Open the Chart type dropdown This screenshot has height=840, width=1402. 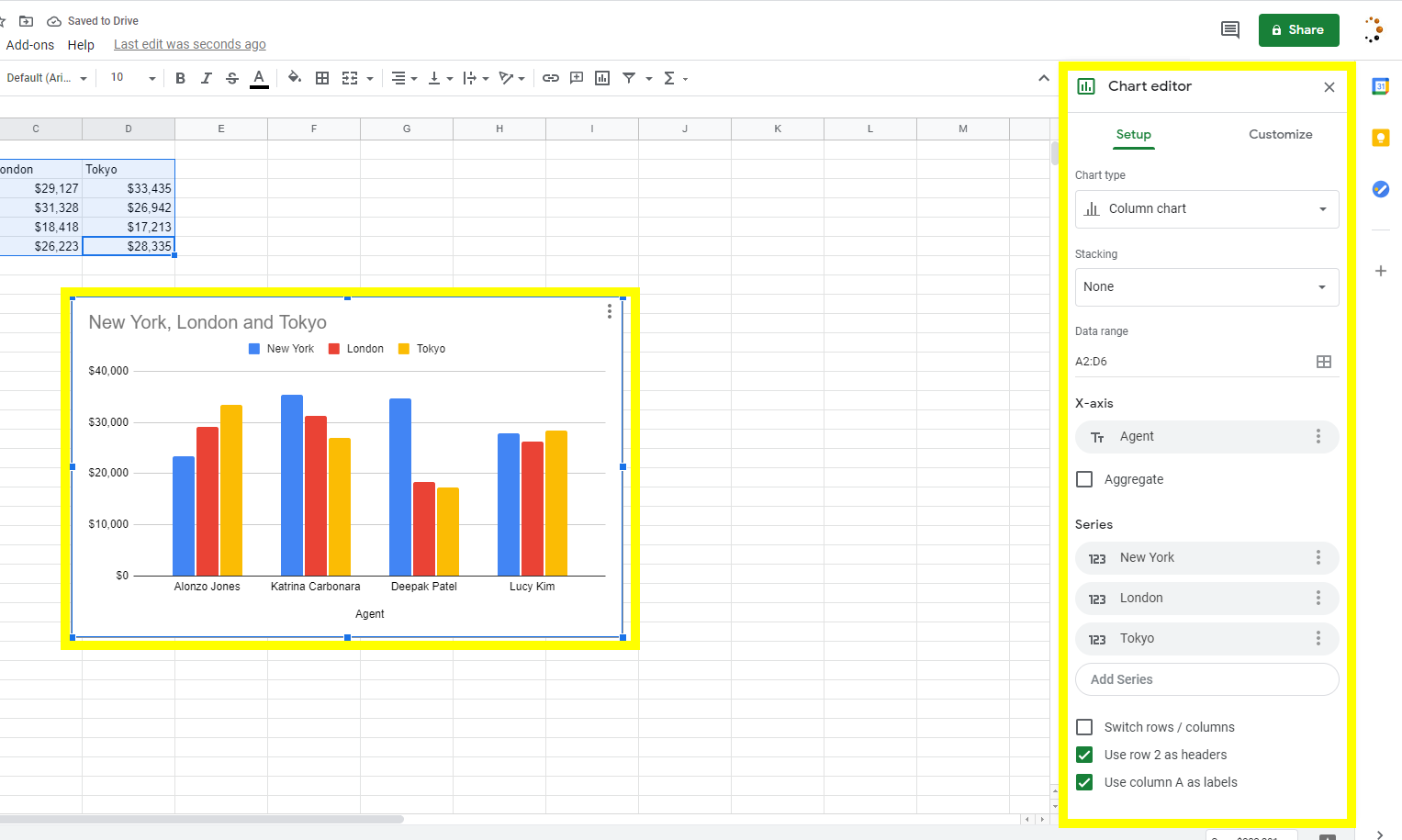click(x=1206, y=208)
